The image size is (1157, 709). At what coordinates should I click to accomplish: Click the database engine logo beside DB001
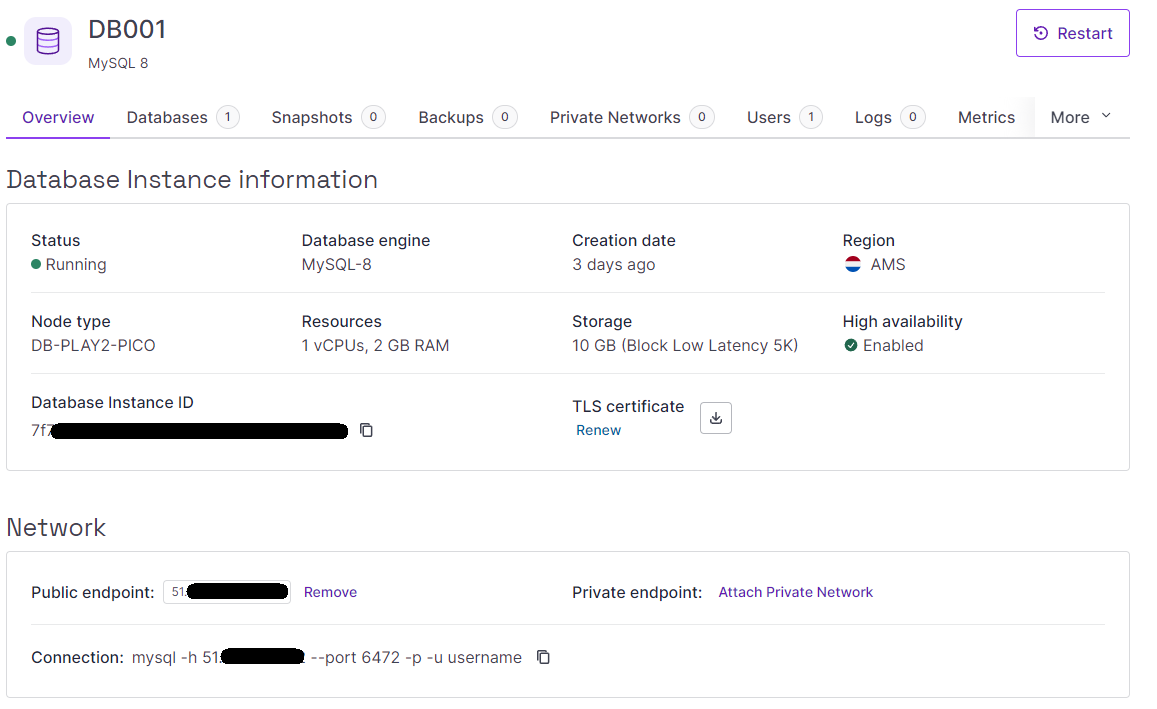pyautogui.click(x=47, y=41)
